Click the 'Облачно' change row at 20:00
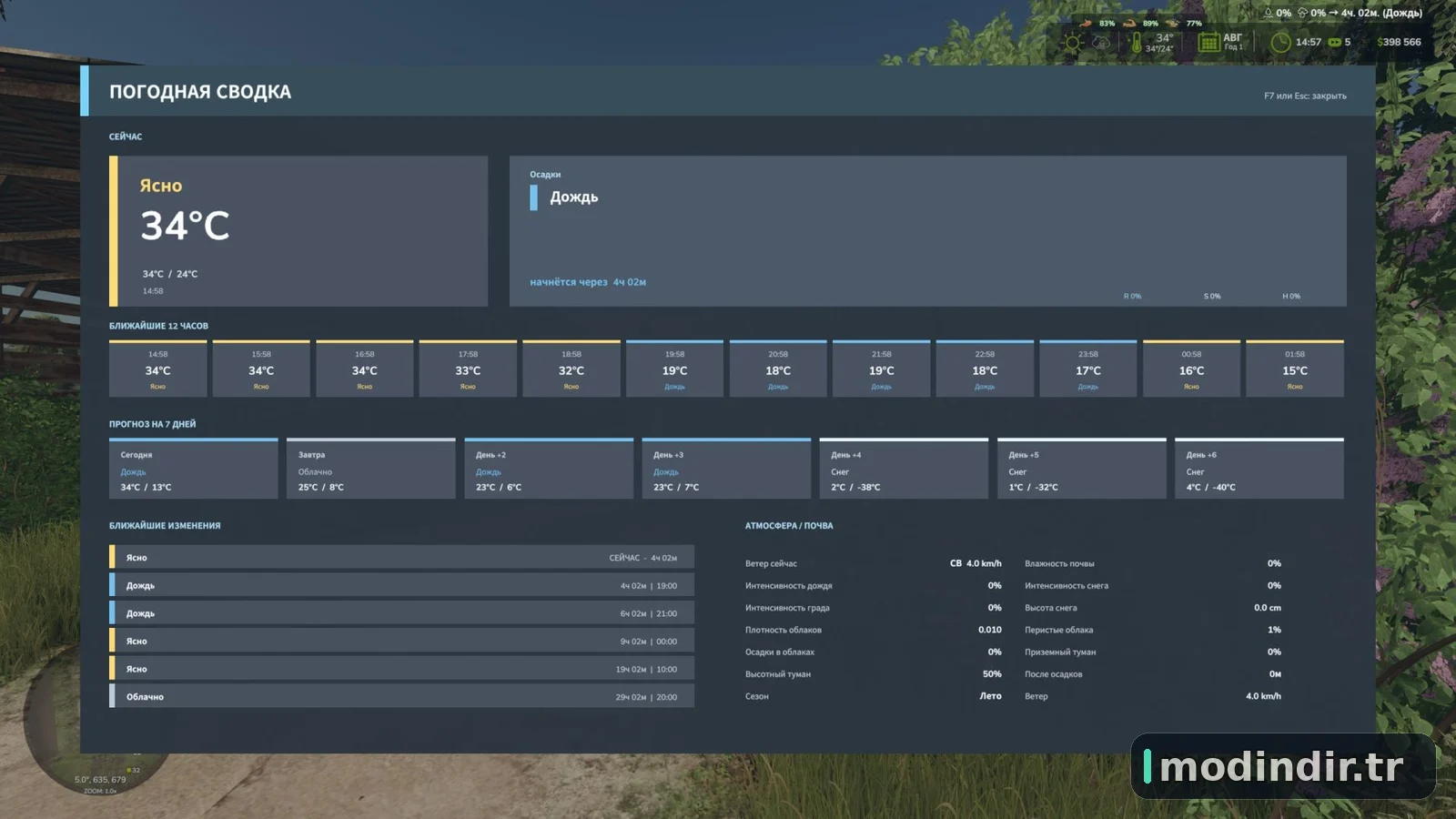 pyautogui.click(x=401, y=696)
